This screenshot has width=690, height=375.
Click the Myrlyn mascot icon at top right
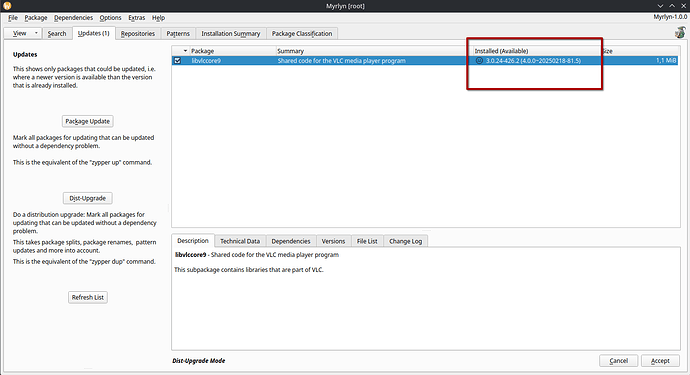680,32
